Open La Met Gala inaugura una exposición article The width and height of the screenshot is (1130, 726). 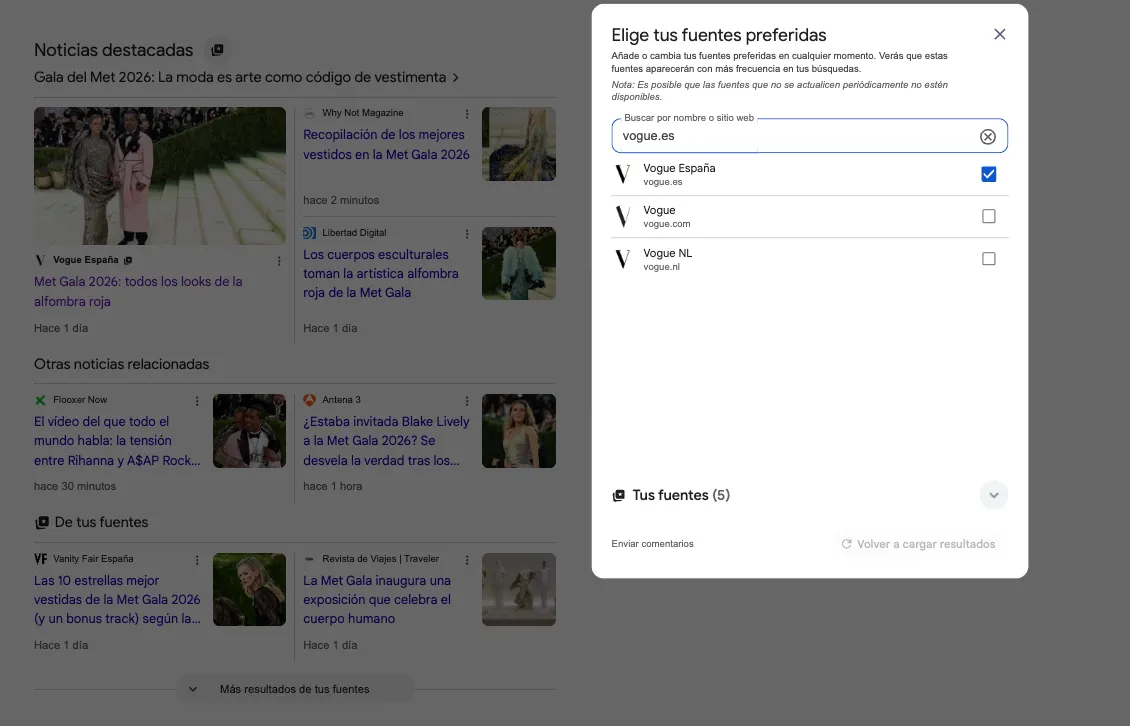click(377, 599)
